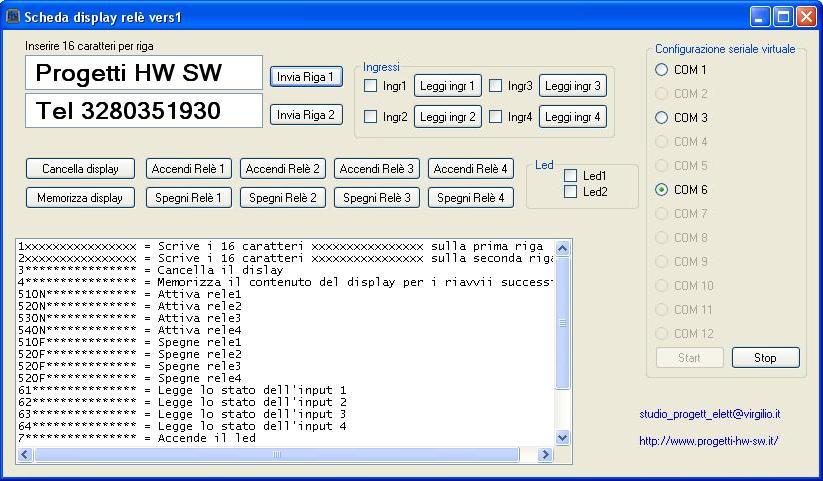Screen dimensions: 823x481
Task: Select the COM 6 radio button
Action: (x=661, y=190)
